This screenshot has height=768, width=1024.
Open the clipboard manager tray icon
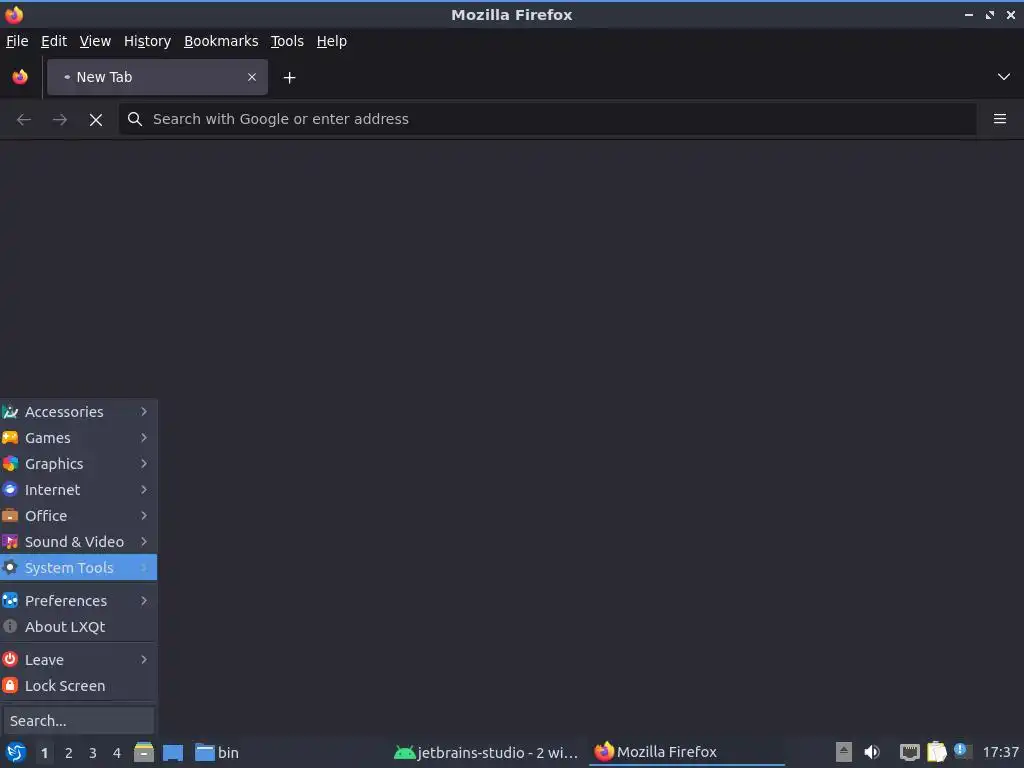(936, 752)
